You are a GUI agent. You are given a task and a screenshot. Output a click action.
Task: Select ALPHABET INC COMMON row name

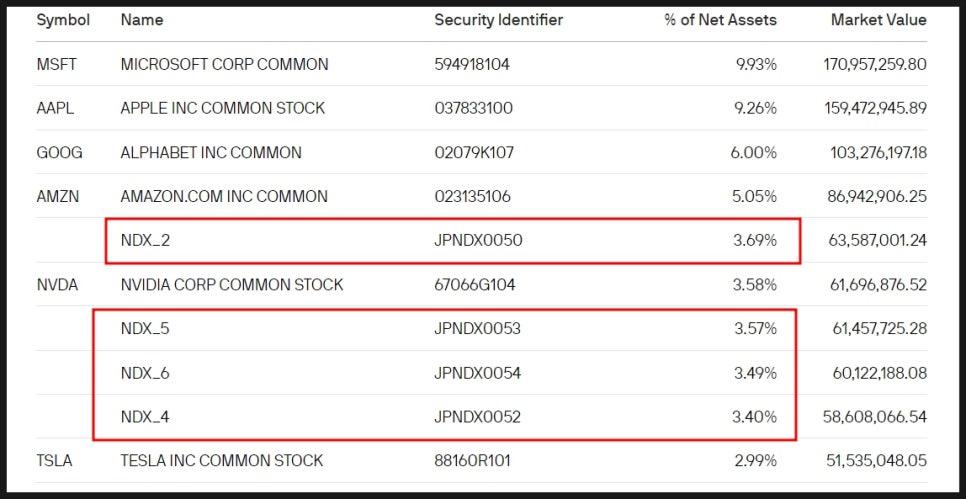[211, 152]
